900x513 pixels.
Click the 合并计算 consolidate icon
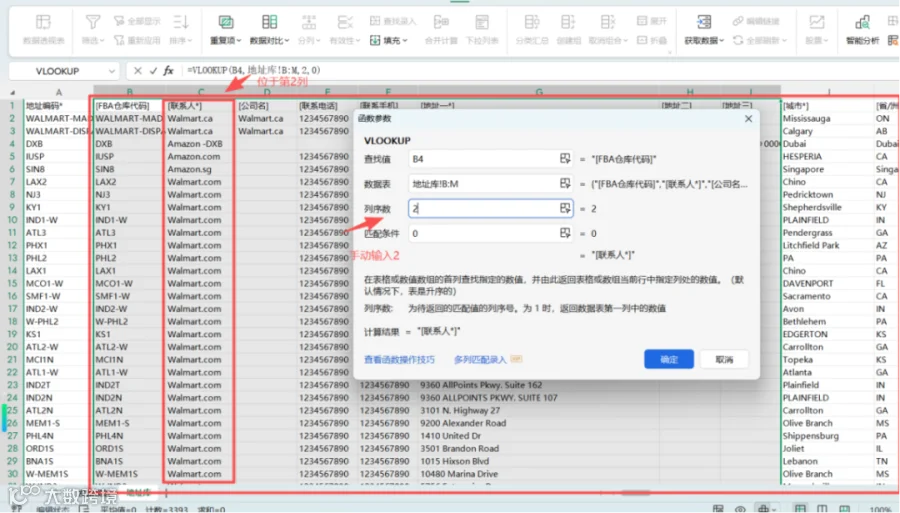[x=441, y=23]
